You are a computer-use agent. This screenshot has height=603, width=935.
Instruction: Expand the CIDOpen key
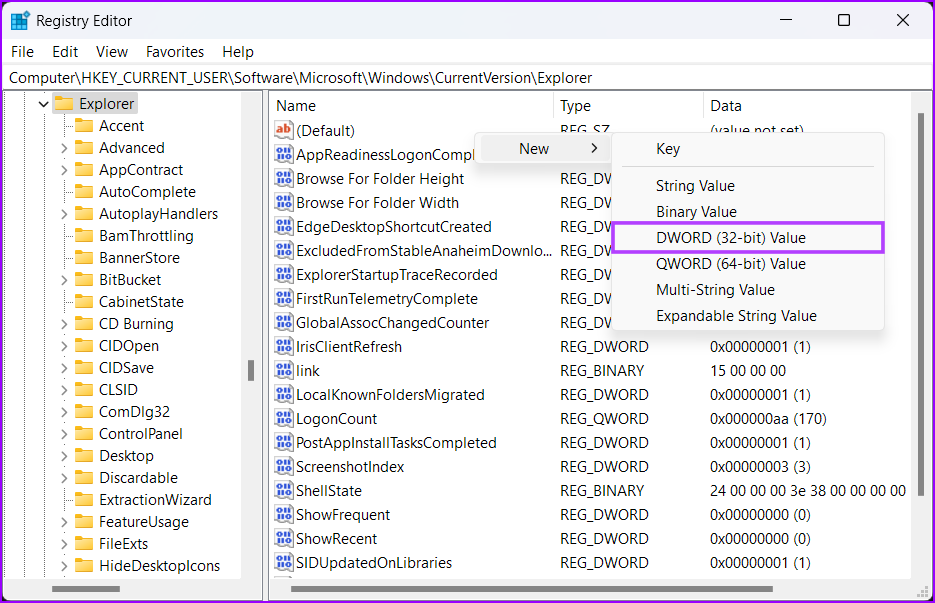coord(64,346)
